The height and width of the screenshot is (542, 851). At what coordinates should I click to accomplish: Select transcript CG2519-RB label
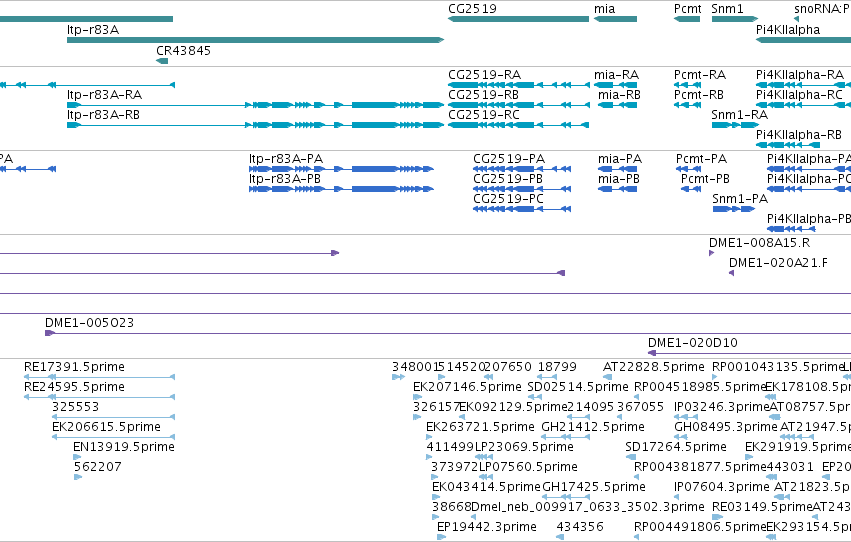click(483, 94)
